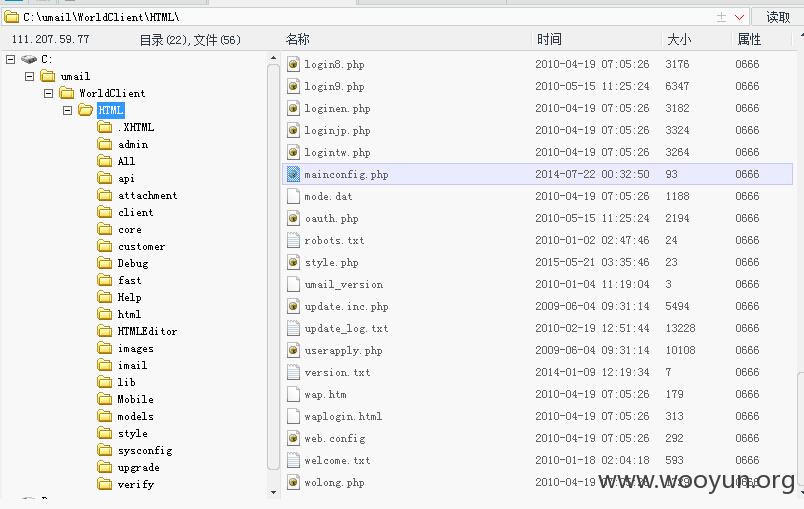Select the core folder in tree
Screen dimensions: 804x509
(x=130, y=229)
